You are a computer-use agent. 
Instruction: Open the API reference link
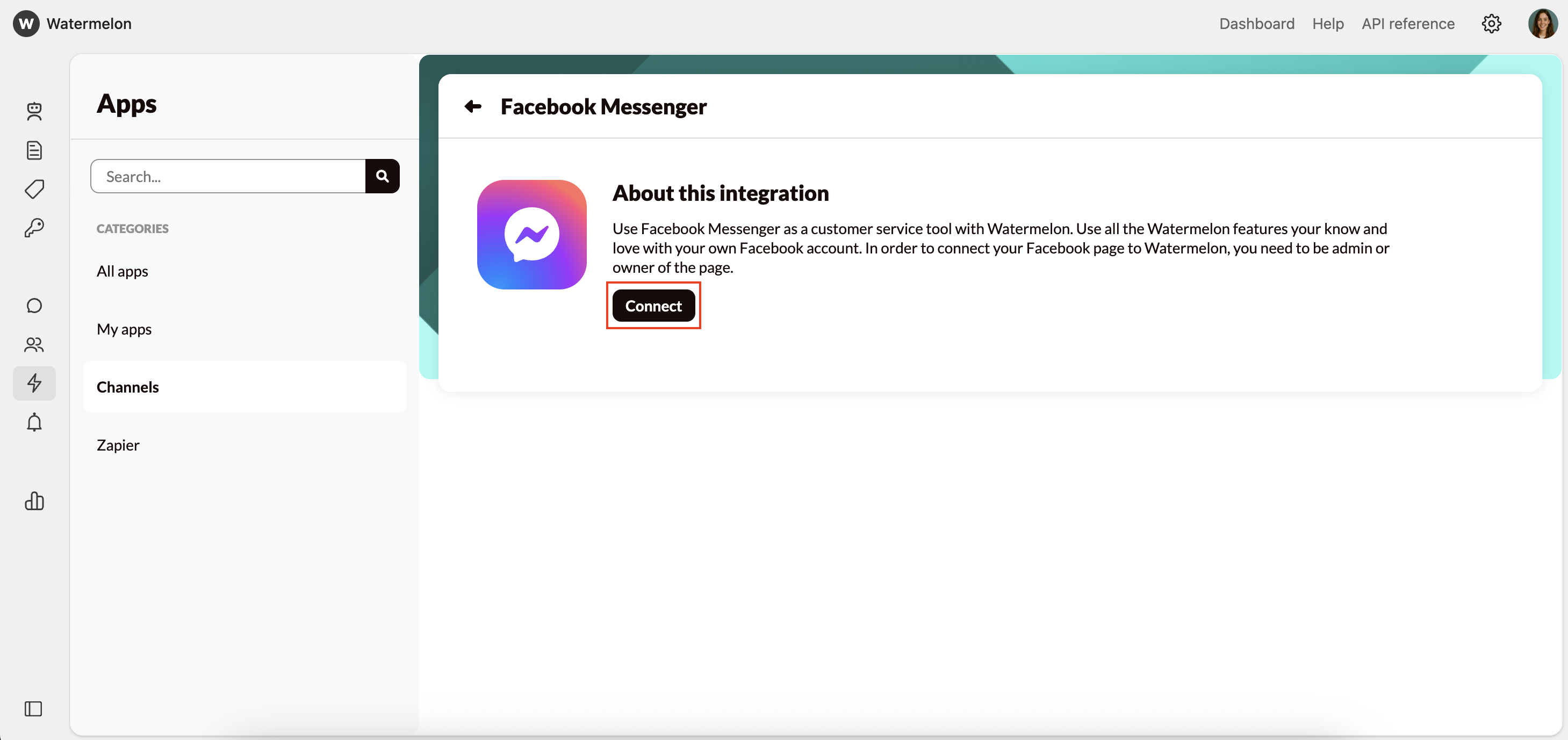point(1408,24)
